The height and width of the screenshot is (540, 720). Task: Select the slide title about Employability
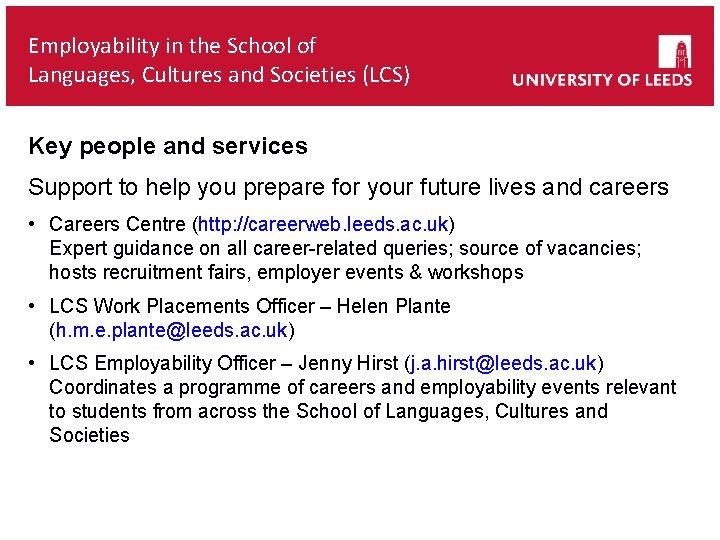(x=218, y=59)
